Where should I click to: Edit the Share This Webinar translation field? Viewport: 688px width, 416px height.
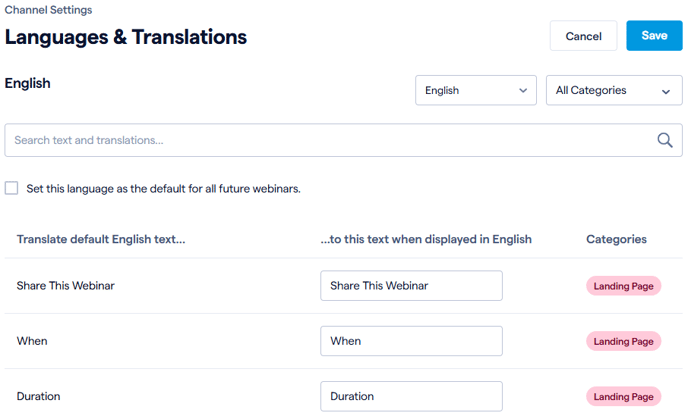(x=411, y=286)
